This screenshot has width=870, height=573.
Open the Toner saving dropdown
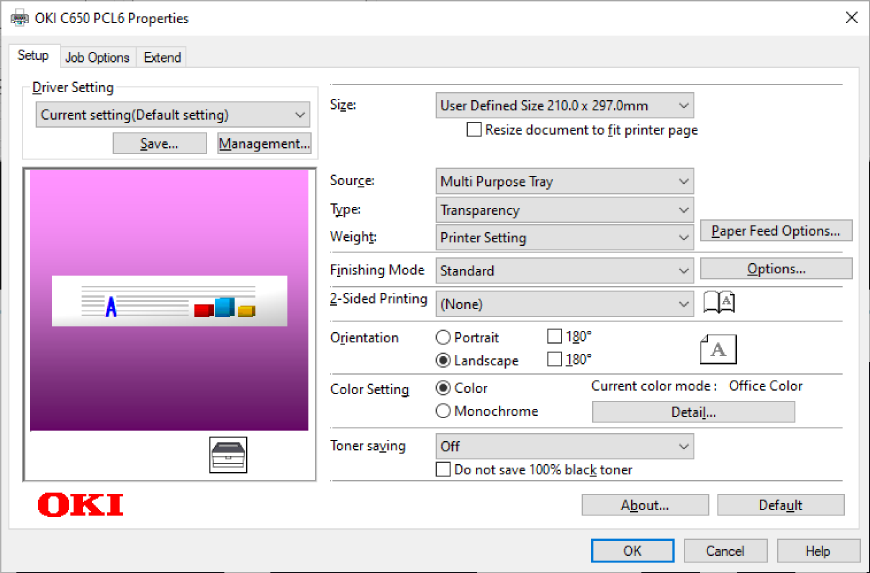point(564,447)
